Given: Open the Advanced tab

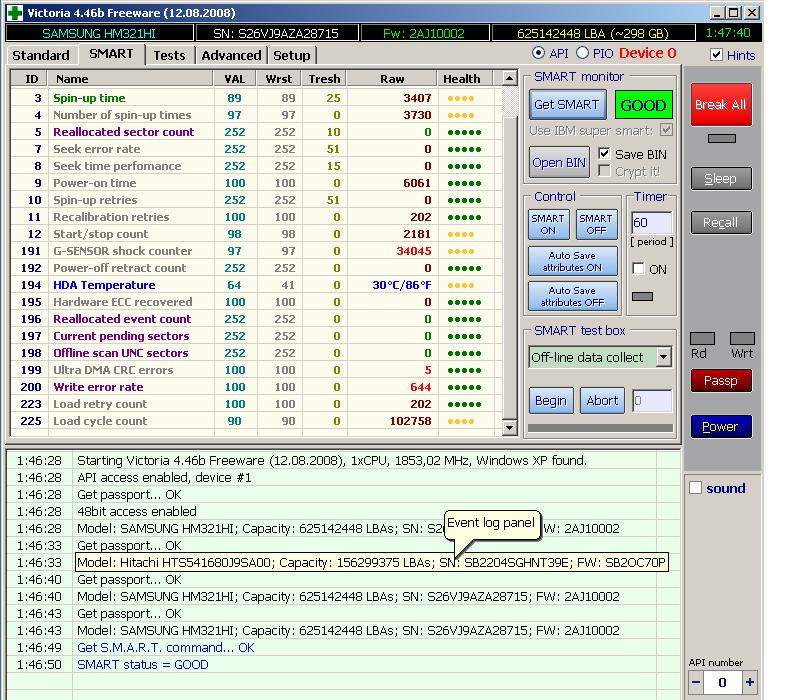Looking at the screenshot, I should (x=231, y=55).
